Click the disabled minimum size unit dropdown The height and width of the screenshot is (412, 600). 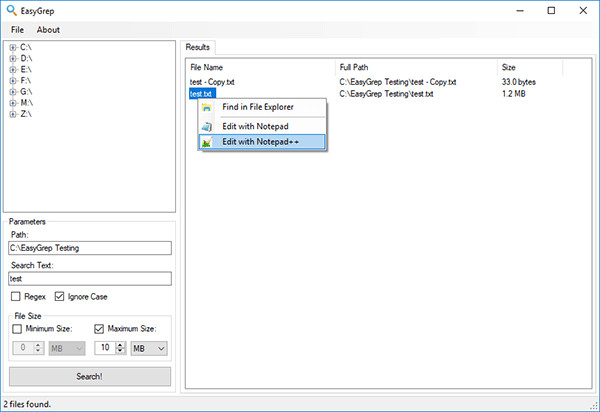pos(67,348)
